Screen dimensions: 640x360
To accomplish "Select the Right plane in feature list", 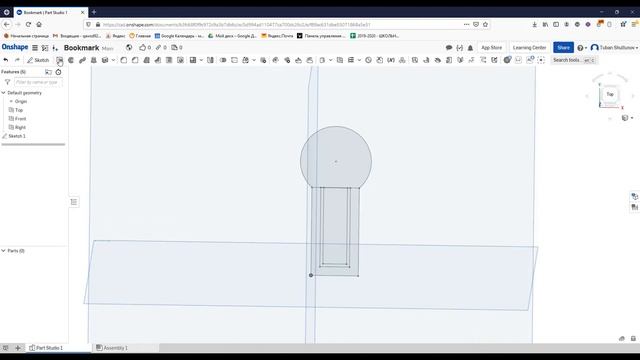I will point(20,127).
